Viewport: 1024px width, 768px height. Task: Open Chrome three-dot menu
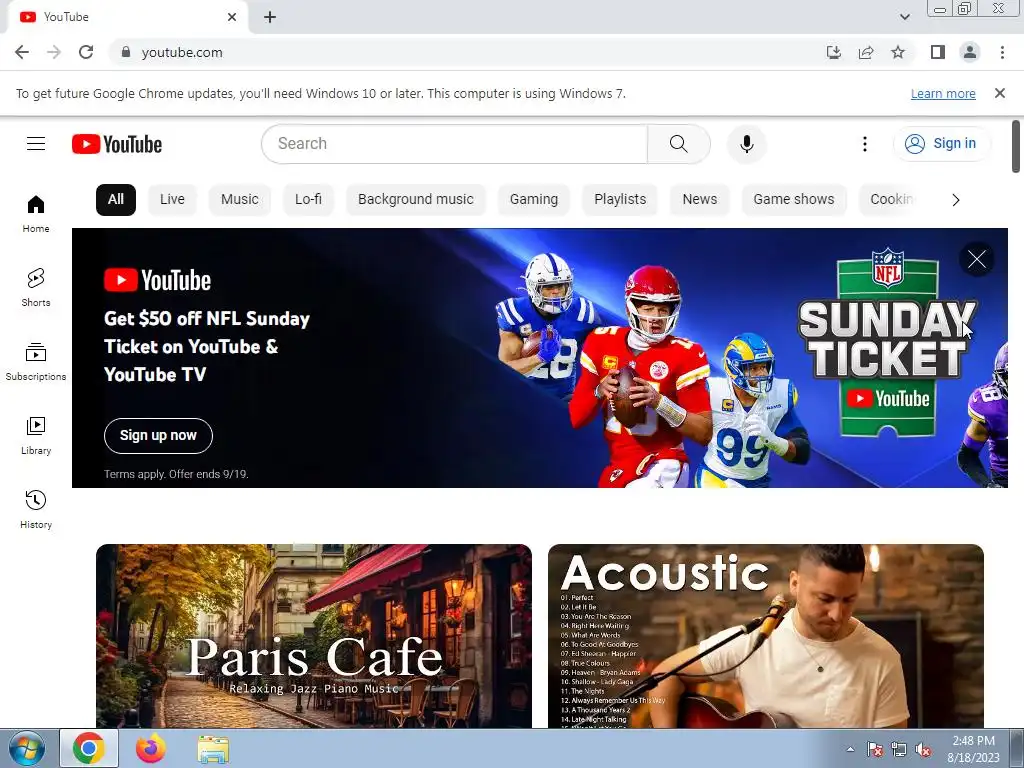[1002, 52]
